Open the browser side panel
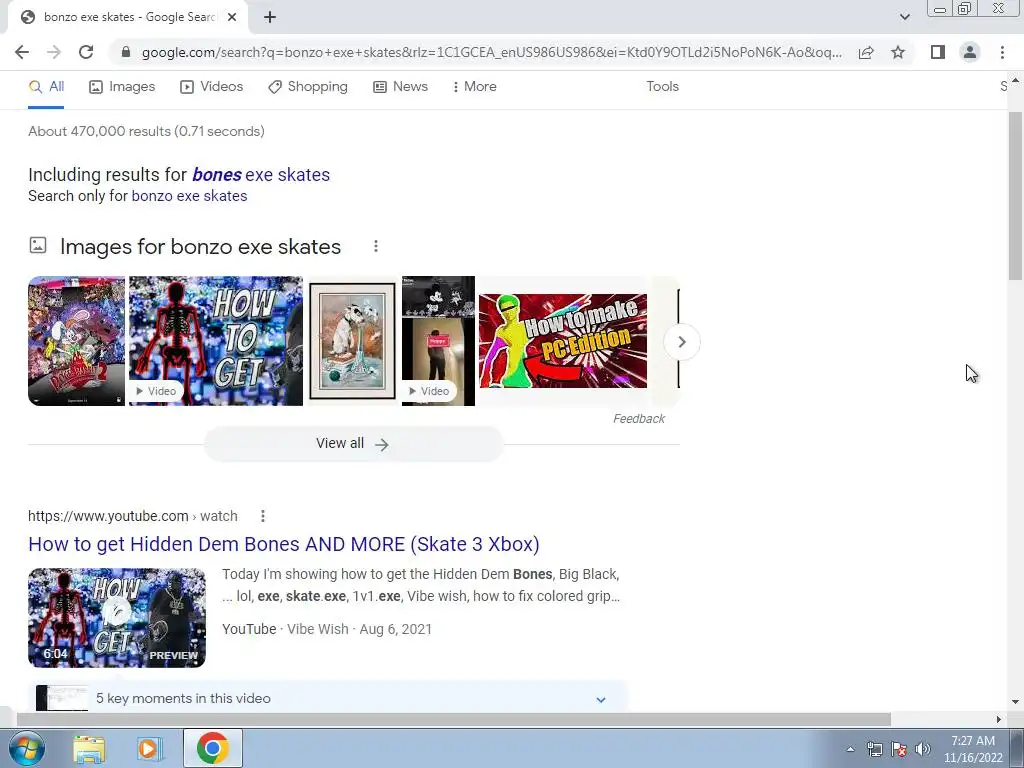The image size is (1024, 768). point(938,52)
